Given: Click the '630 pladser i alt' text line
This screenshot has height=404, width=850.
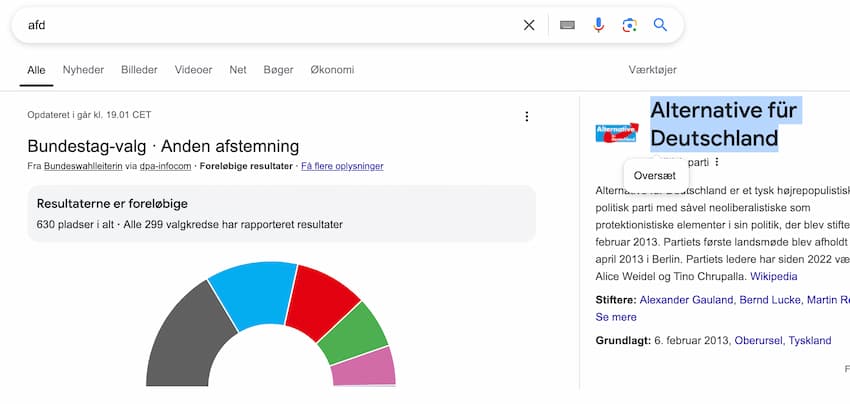Looking at the screenshot, I should pyautogui.click(x=190, y=225).
